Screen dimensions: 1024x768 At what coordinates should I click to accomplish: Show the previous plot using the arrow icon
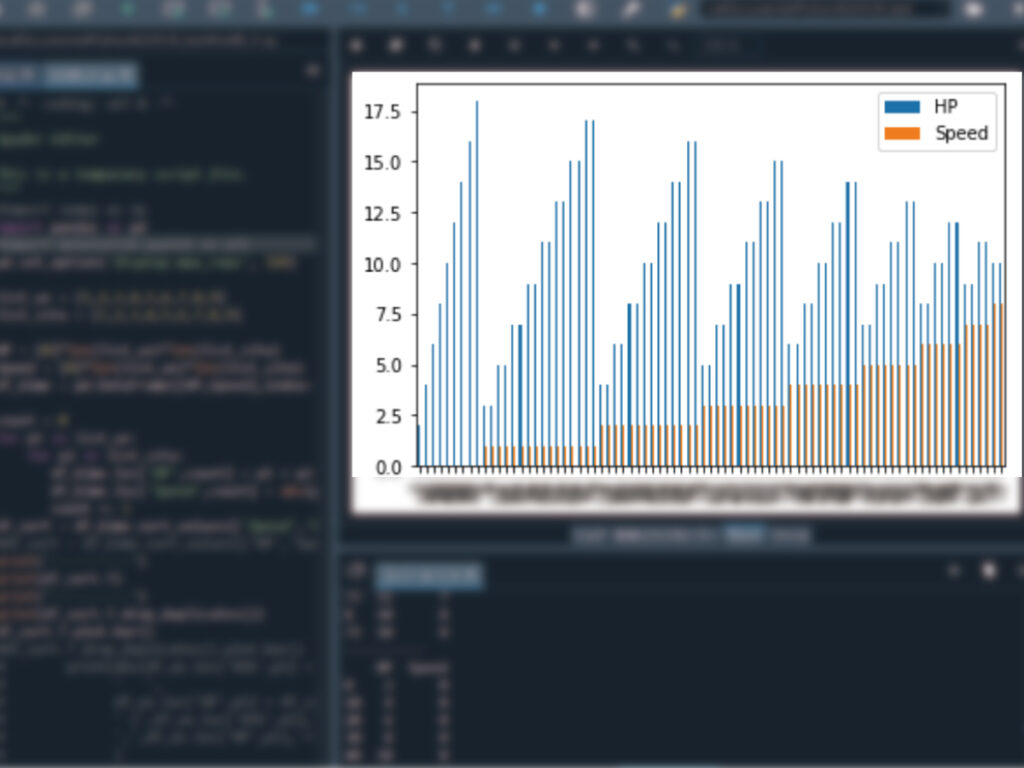[554, 45]
